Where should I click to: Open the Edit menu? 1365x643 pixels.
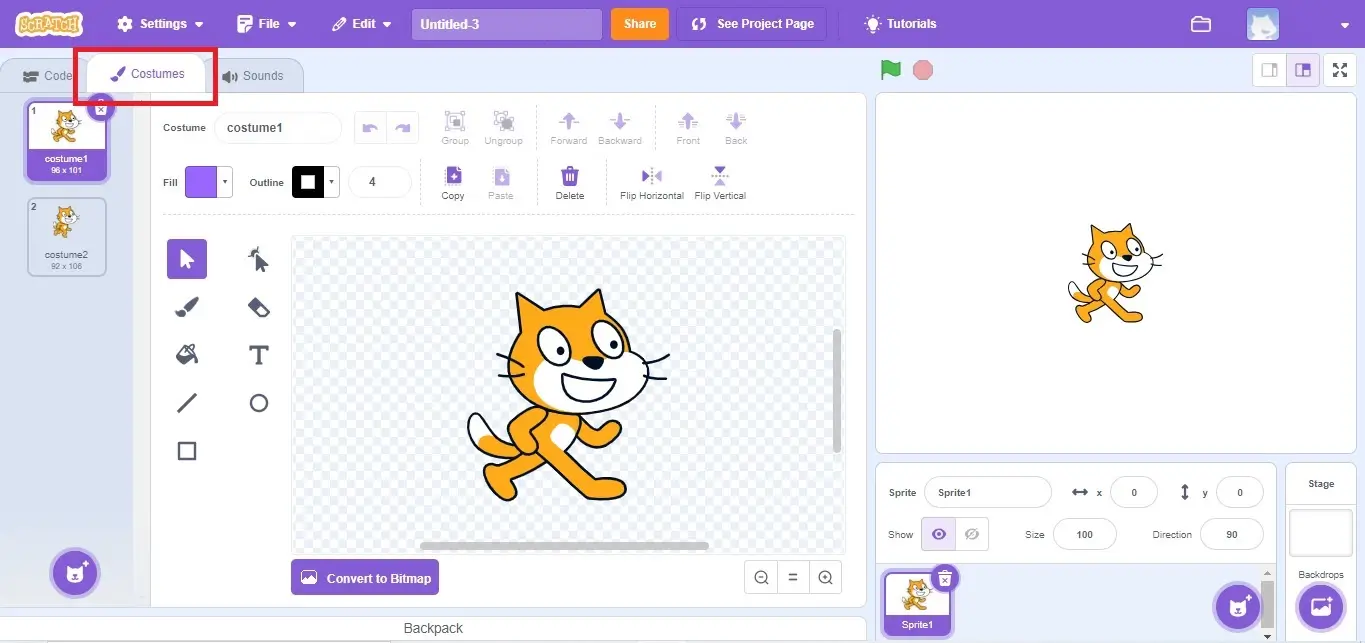click(361, 24)
